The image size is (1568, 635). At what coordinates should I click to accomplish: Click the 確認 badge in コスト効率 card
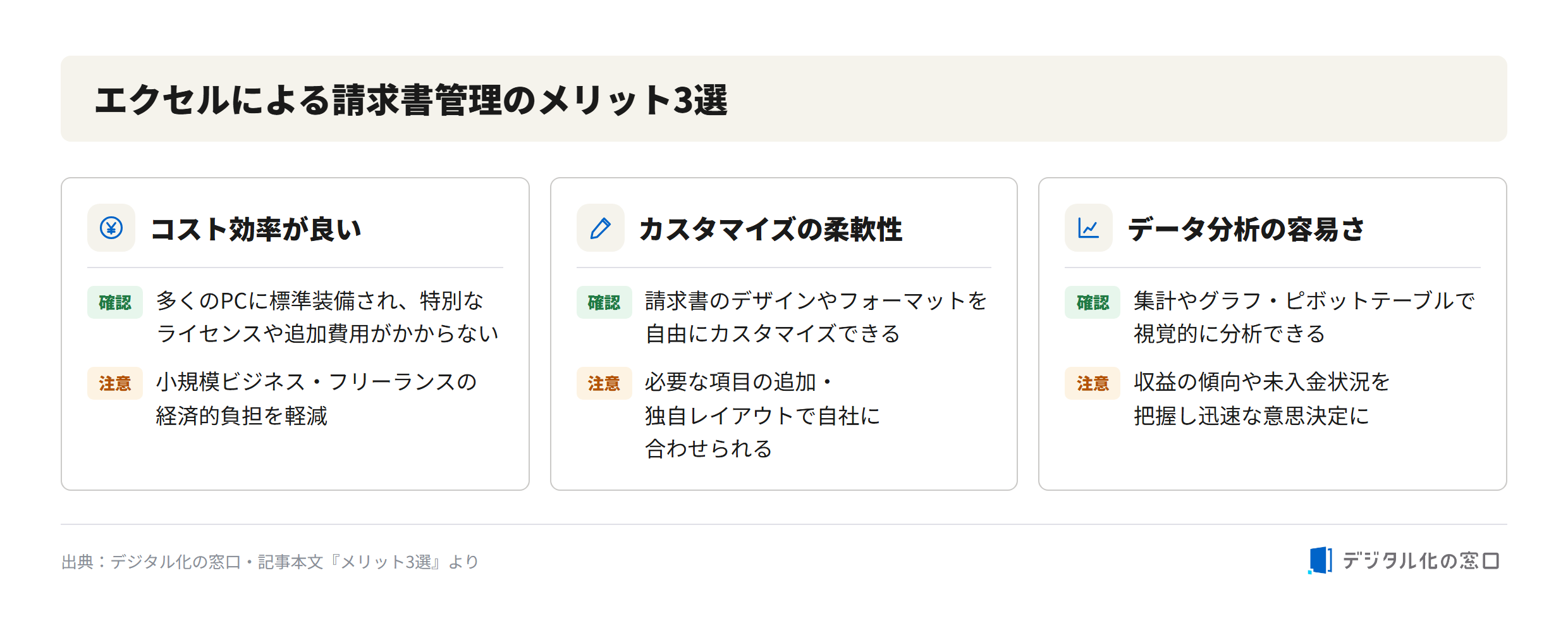click(x=115, y=302)
